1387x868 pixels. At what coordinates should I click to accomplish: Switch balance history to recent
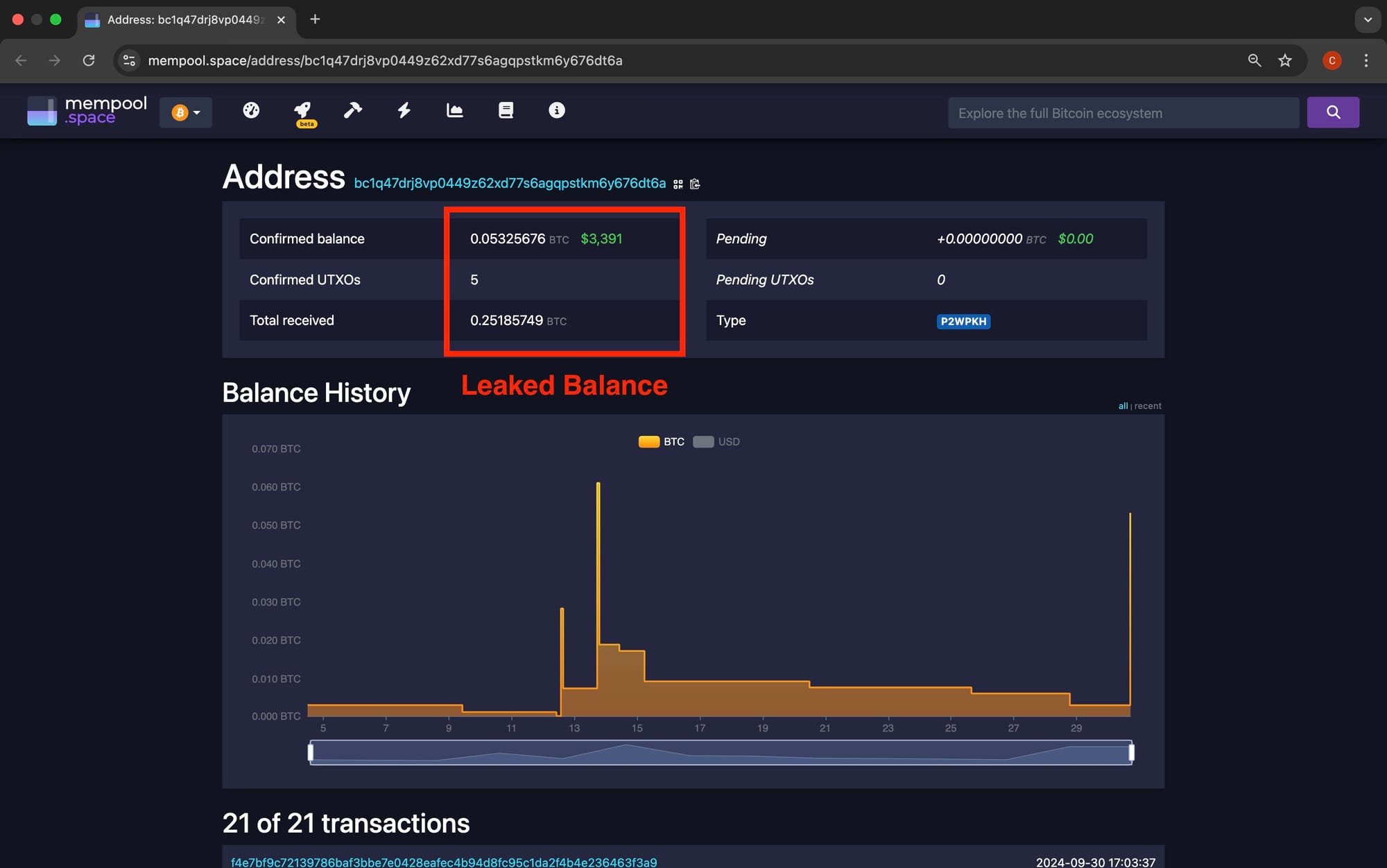tap(1148, 406)
